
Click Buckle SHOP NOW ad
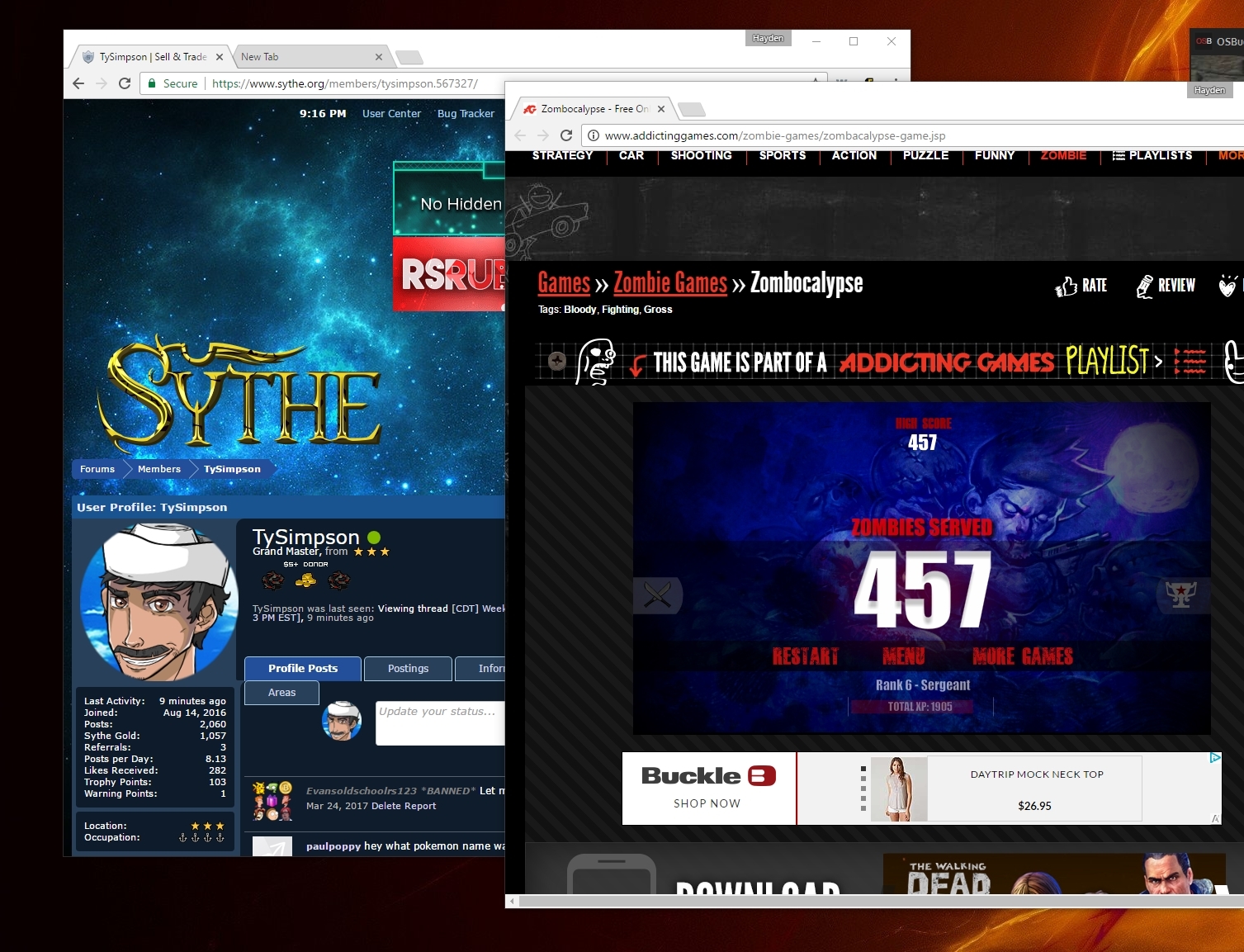click(x=708, y=789)
